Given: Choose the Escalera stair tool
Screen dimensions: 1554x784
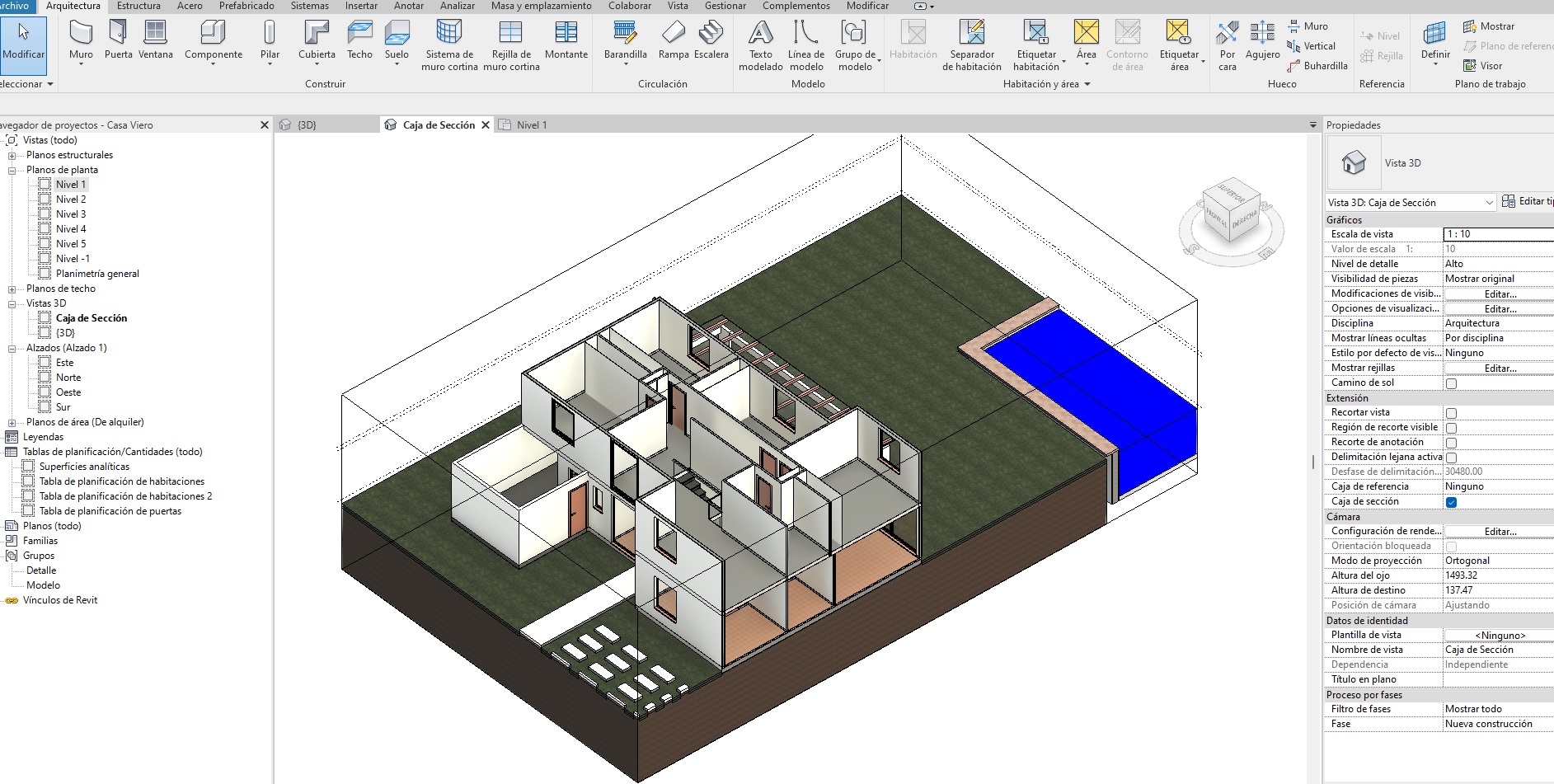Looking at the screenshot, I should point(711,40).
